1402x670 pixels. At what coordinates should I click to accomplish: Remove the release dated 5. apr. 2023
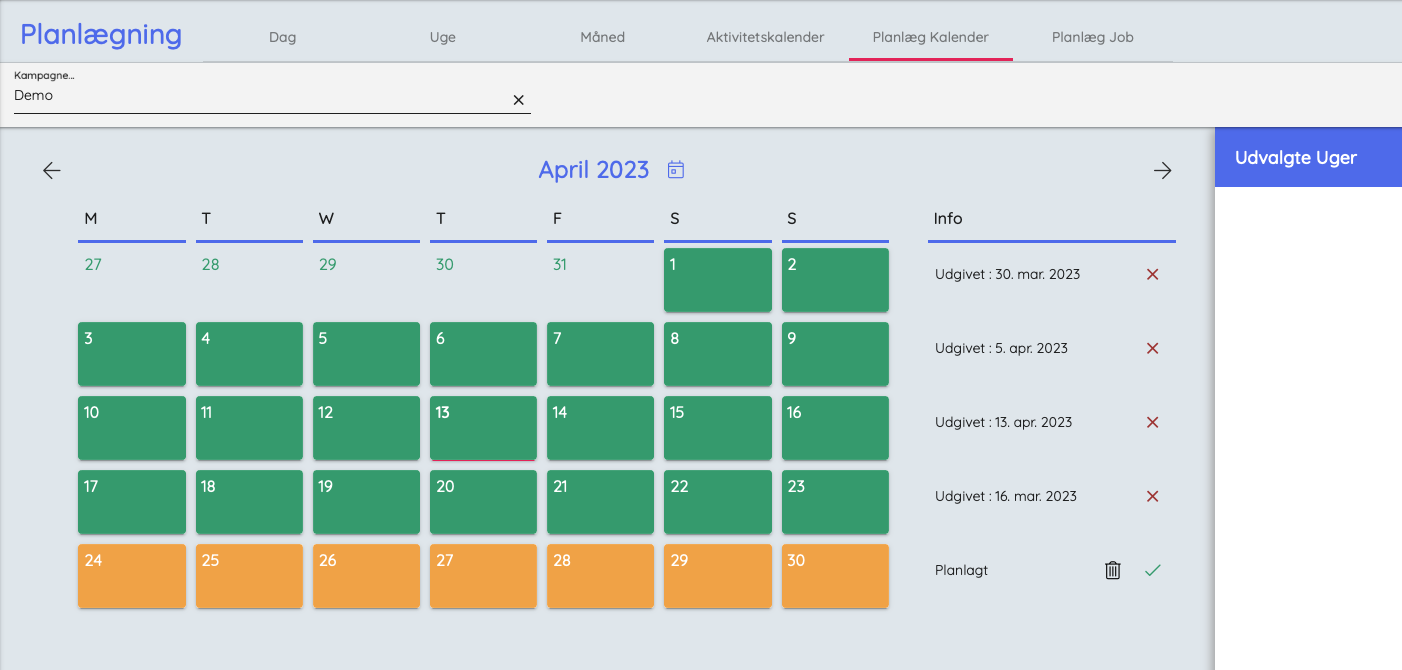click(1152, 348)
